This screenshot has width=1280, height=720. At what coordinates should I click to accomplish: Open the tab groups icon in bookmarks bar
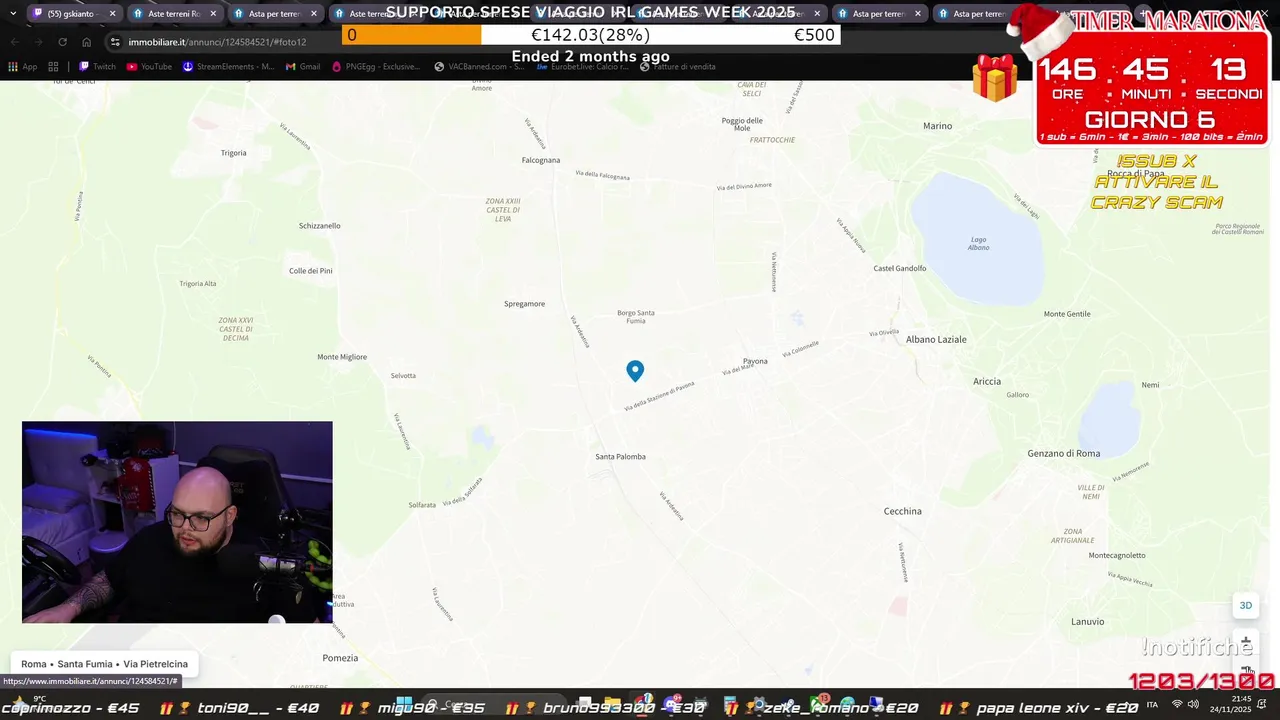click(53, 67)
